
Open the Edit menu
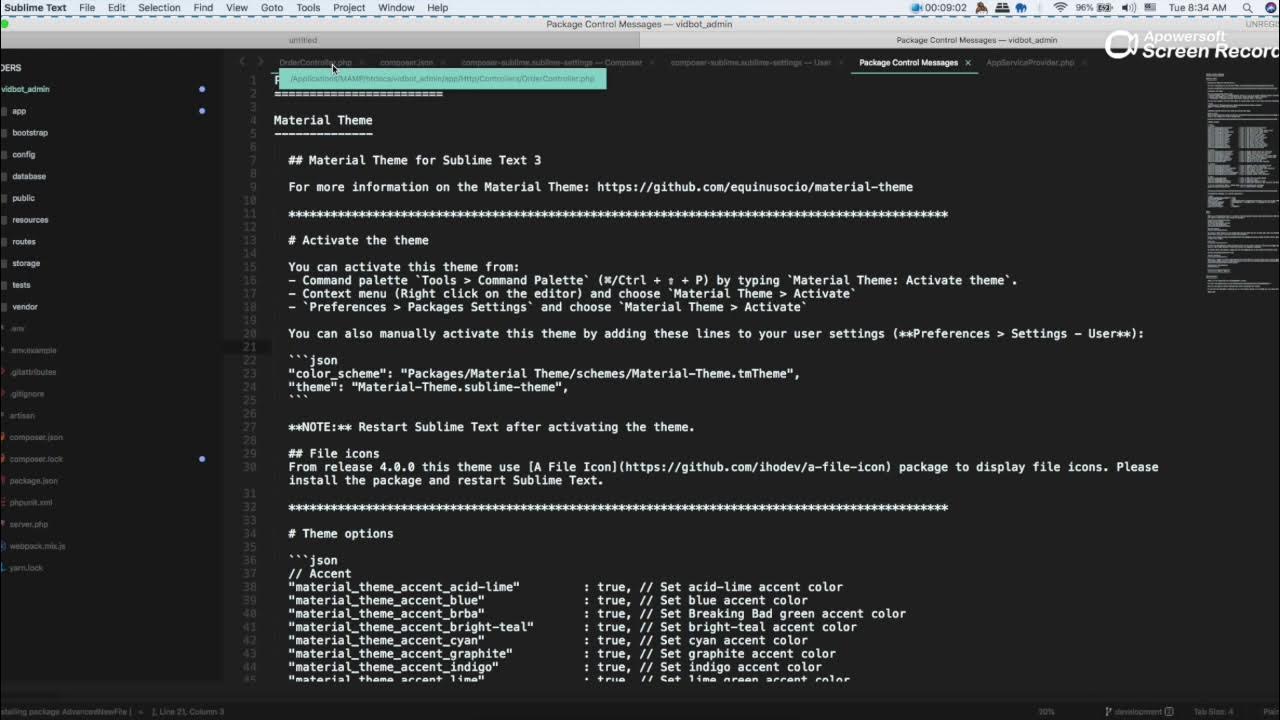[117, 7]
